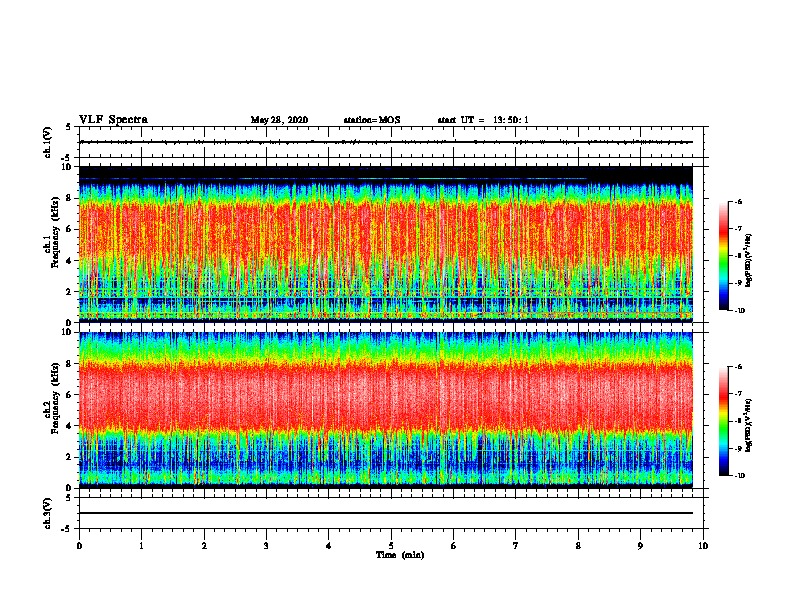Viewport: 792px width, 612px height.
Task: Click time axis tick label "1"
Action: coord(141,545)
